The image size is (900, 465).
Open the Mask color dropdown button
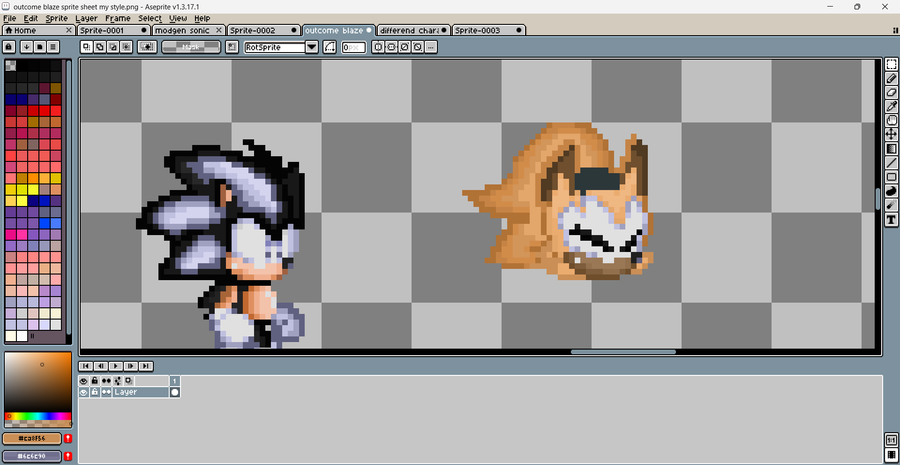(191, 47)
